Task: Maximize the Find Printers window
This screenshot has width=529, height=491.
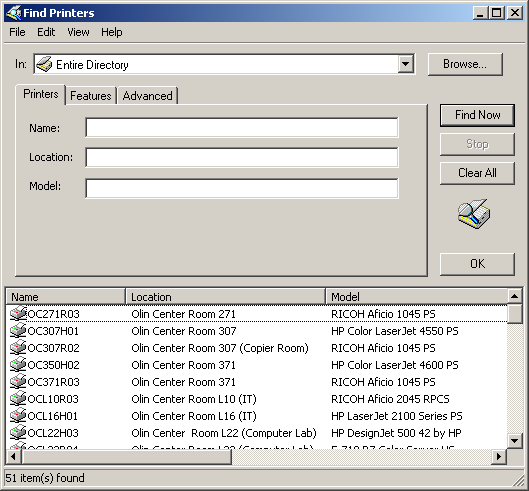Action: click(x=497, y=13)
